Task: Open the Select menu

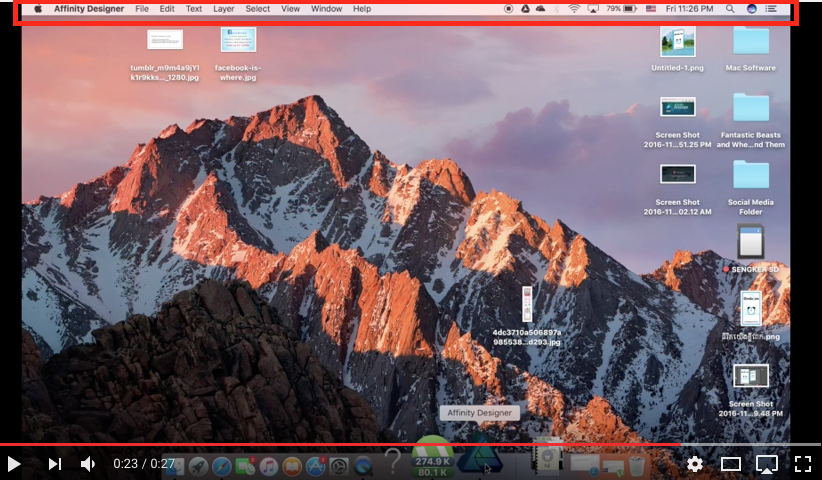Action: pos(257,9)
